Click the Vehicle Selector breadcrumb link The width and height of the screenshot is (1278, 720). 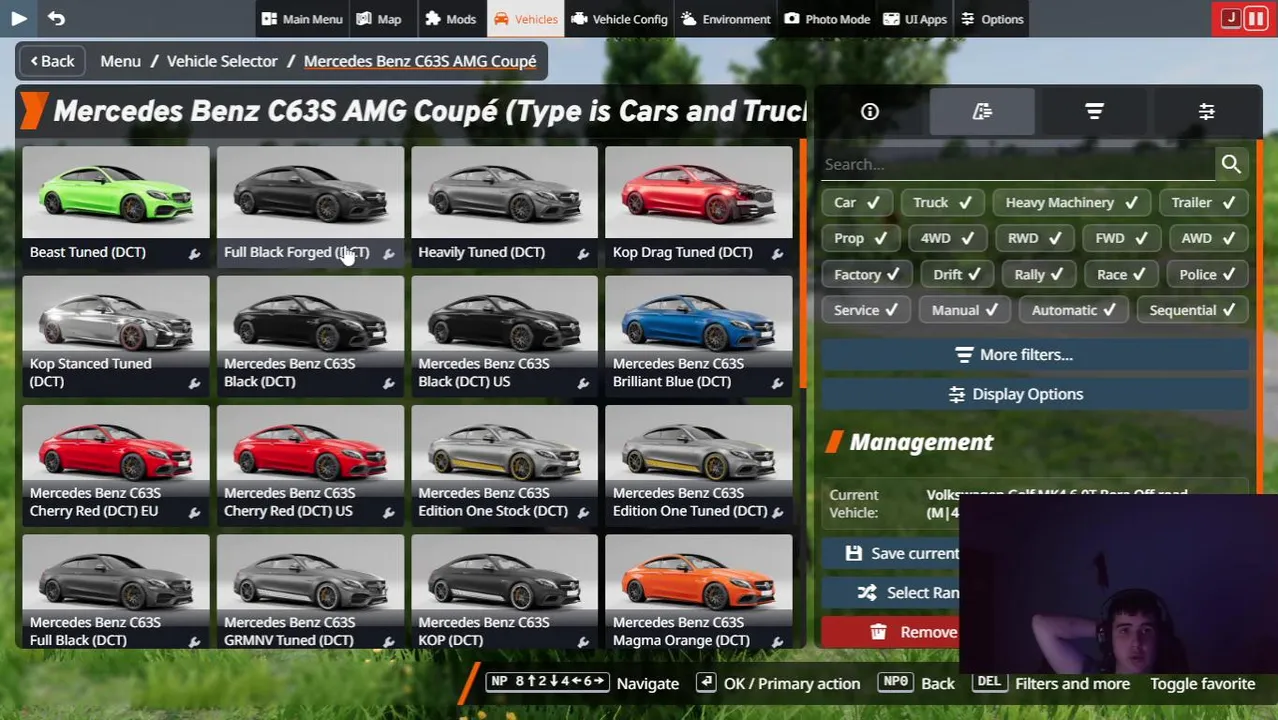pyautogui.click(x=222, y=61)
